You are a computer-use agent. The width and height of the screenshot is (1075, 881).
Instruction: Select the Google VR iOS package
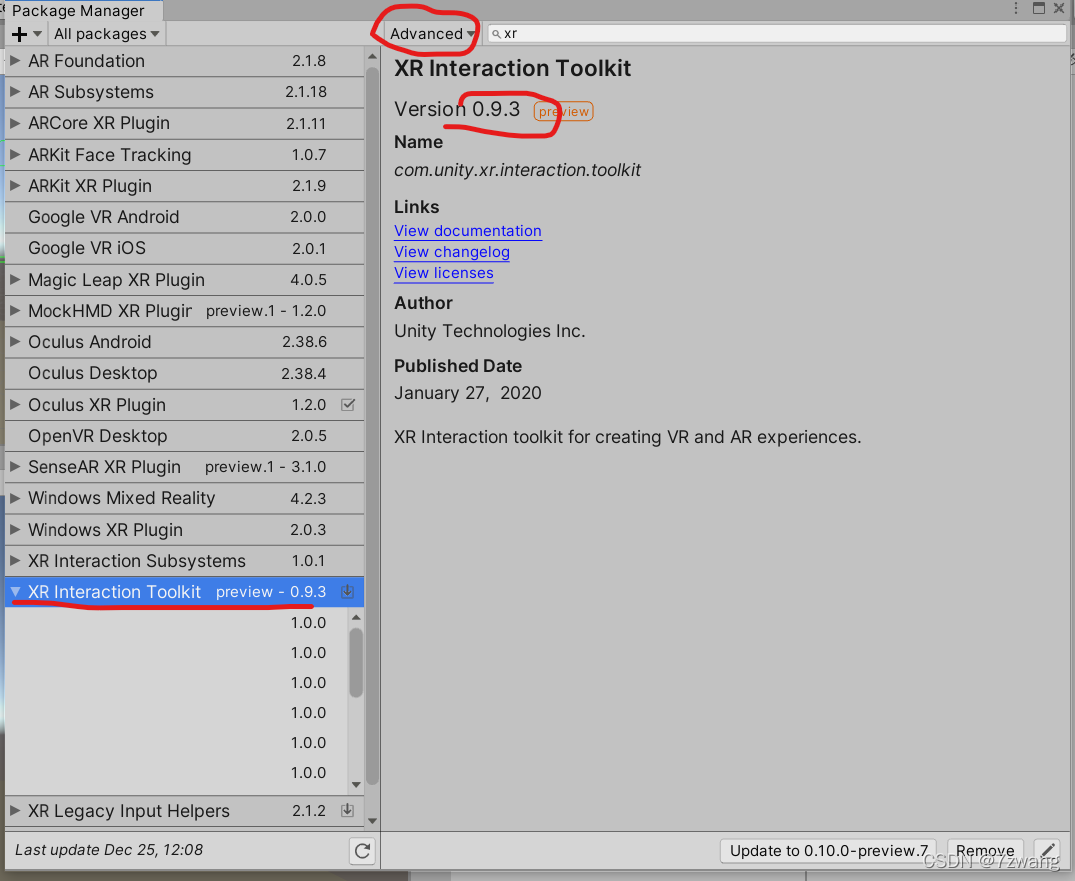click(184, 248)
